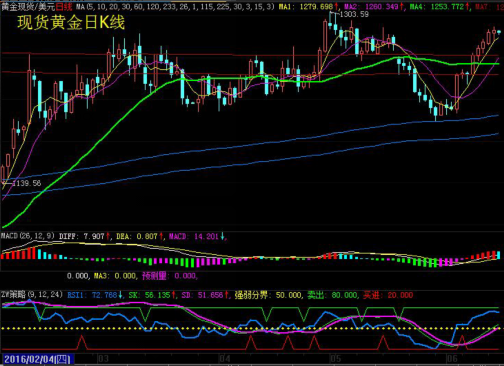Click the MACD(26,12,9) indicator label

click(27, 236)
